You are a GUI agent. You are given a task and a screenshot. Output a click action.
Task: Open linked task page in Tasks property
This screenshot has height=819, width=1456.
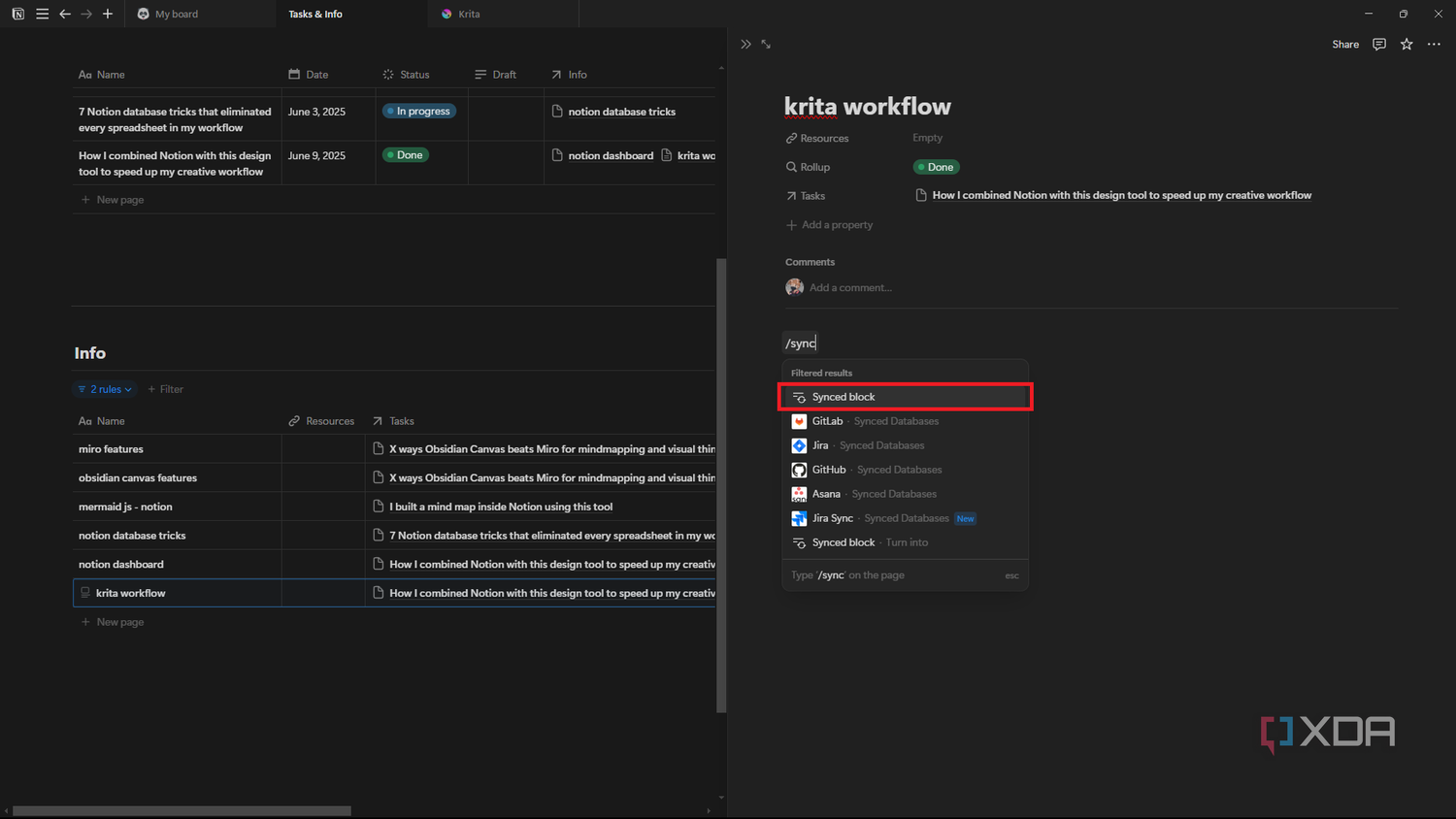click(x=1113, y=196)
